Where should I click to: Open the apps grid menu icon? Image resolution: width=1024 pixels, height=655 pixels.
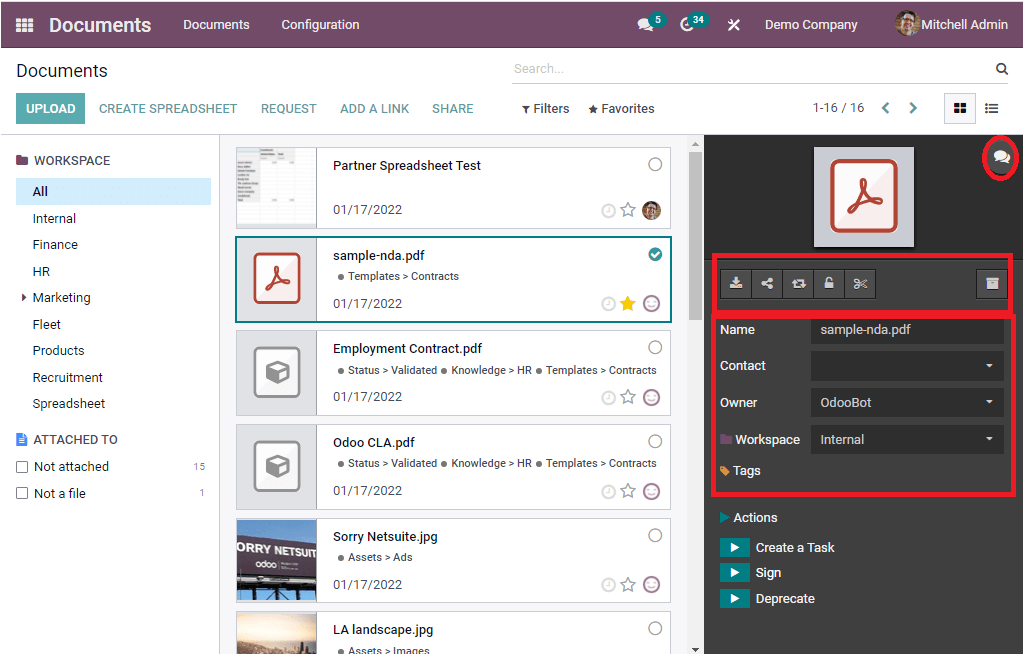tap(24, 25)
